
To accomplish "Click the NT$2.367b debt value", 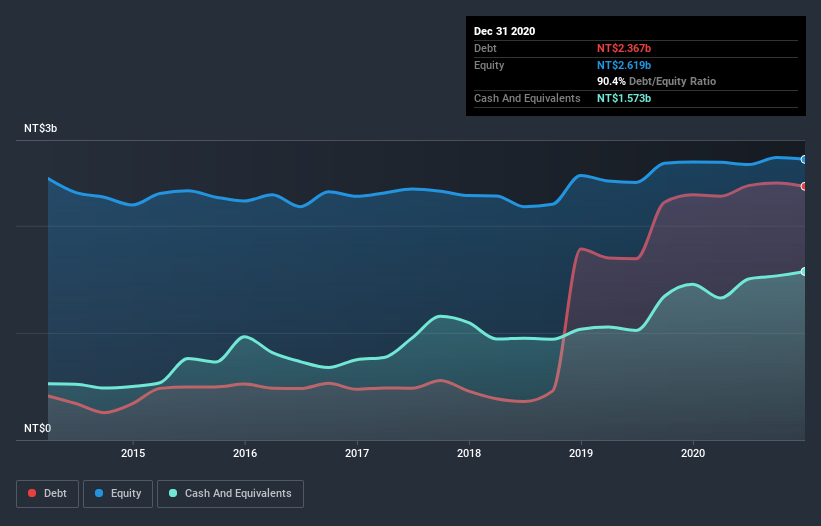I will click(x=624, y=48).
